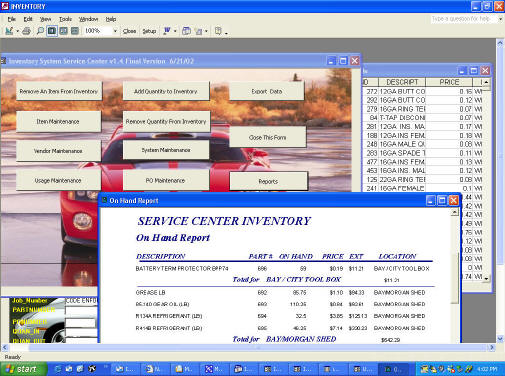Click the Database Window icon
Viewport: 505px width, 376px height.
point(186,31)
